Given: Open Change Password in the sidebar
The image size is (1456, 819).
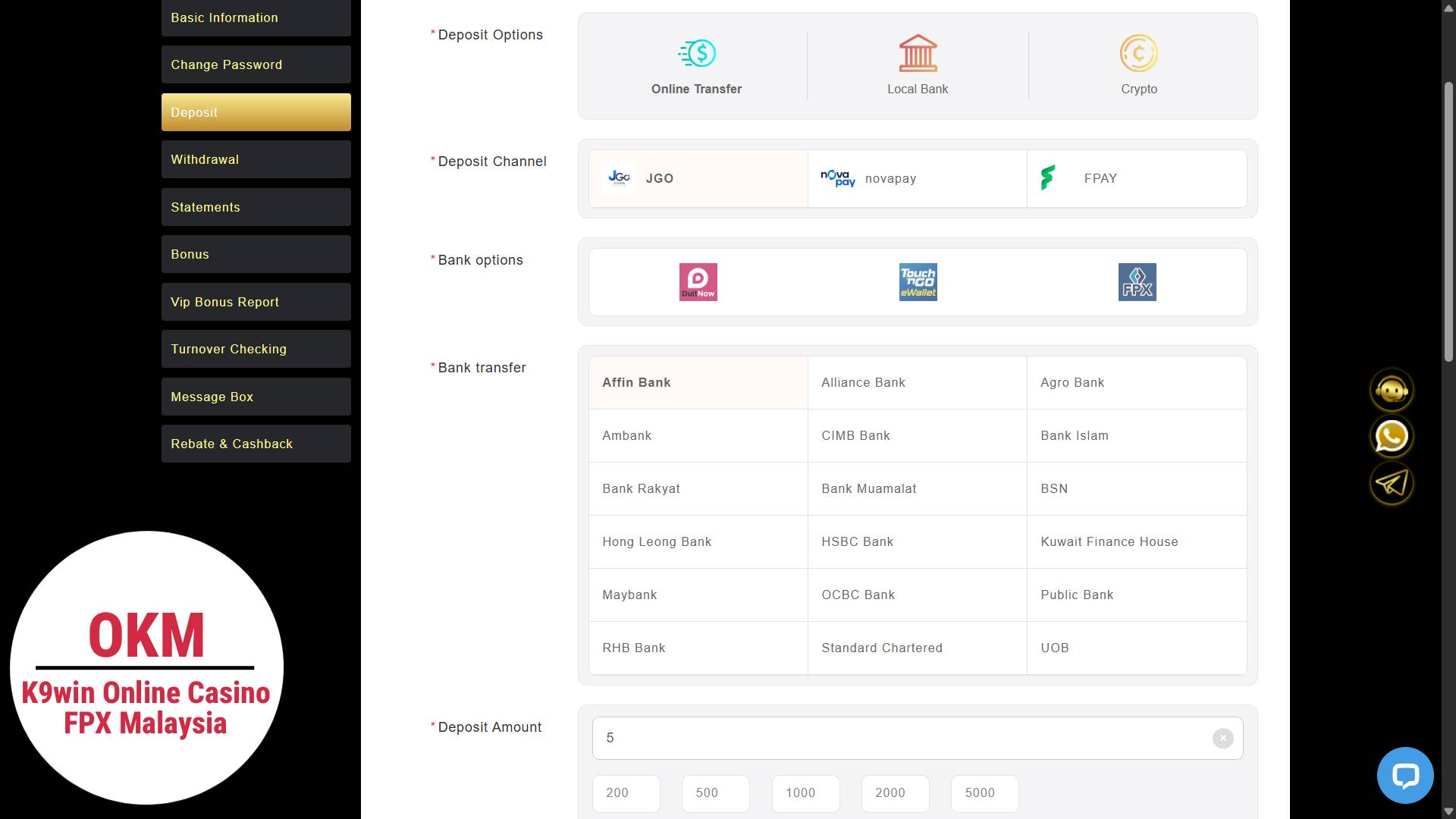Looking at the screenshot, I should coord(256,64).
